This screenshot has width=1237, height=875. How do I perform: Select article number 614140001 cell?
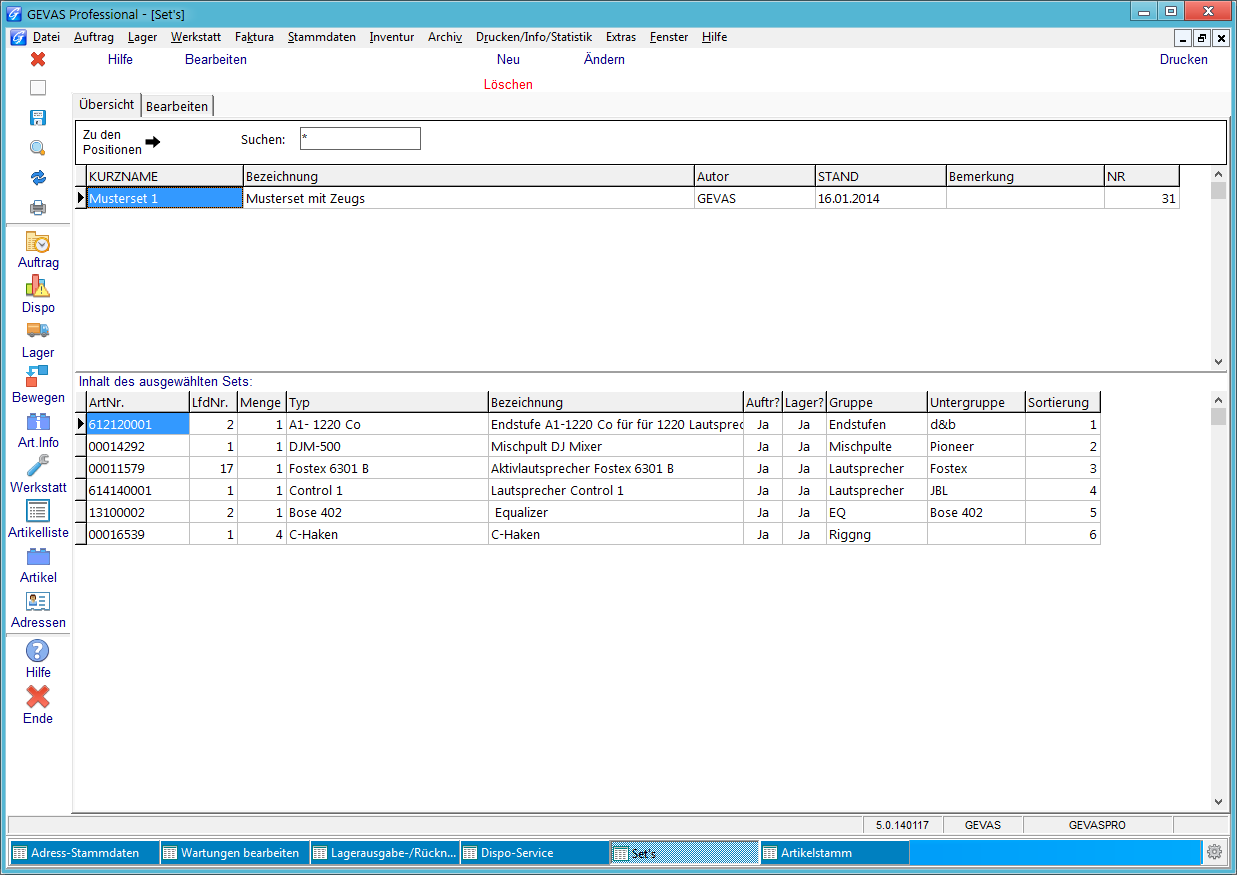138,490
